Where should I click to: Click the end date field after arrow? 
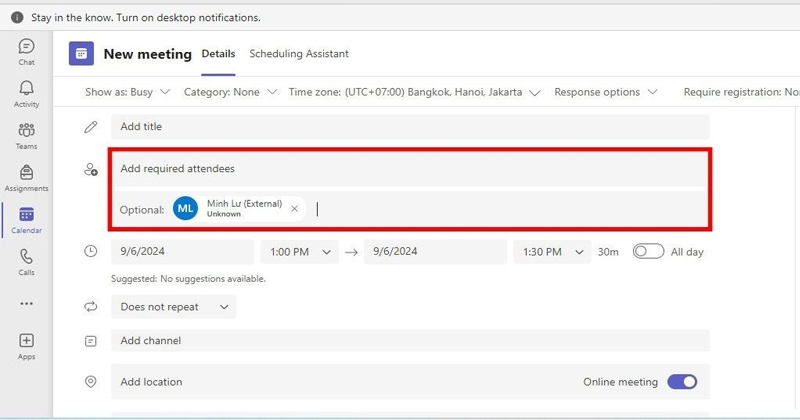click(435, 252)
